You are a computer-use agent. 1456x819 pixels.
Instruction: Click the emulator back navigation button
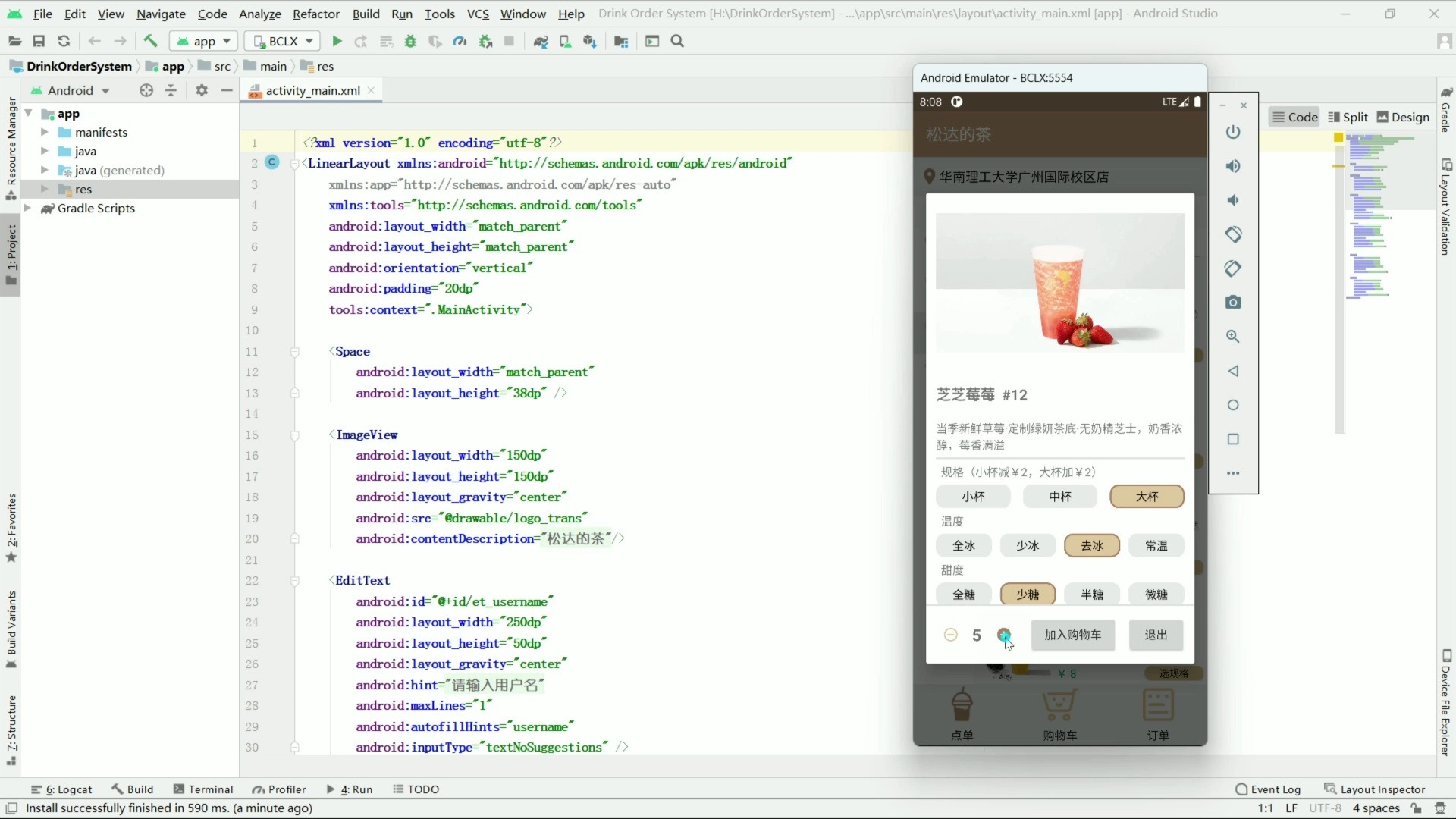(1232, 370)
